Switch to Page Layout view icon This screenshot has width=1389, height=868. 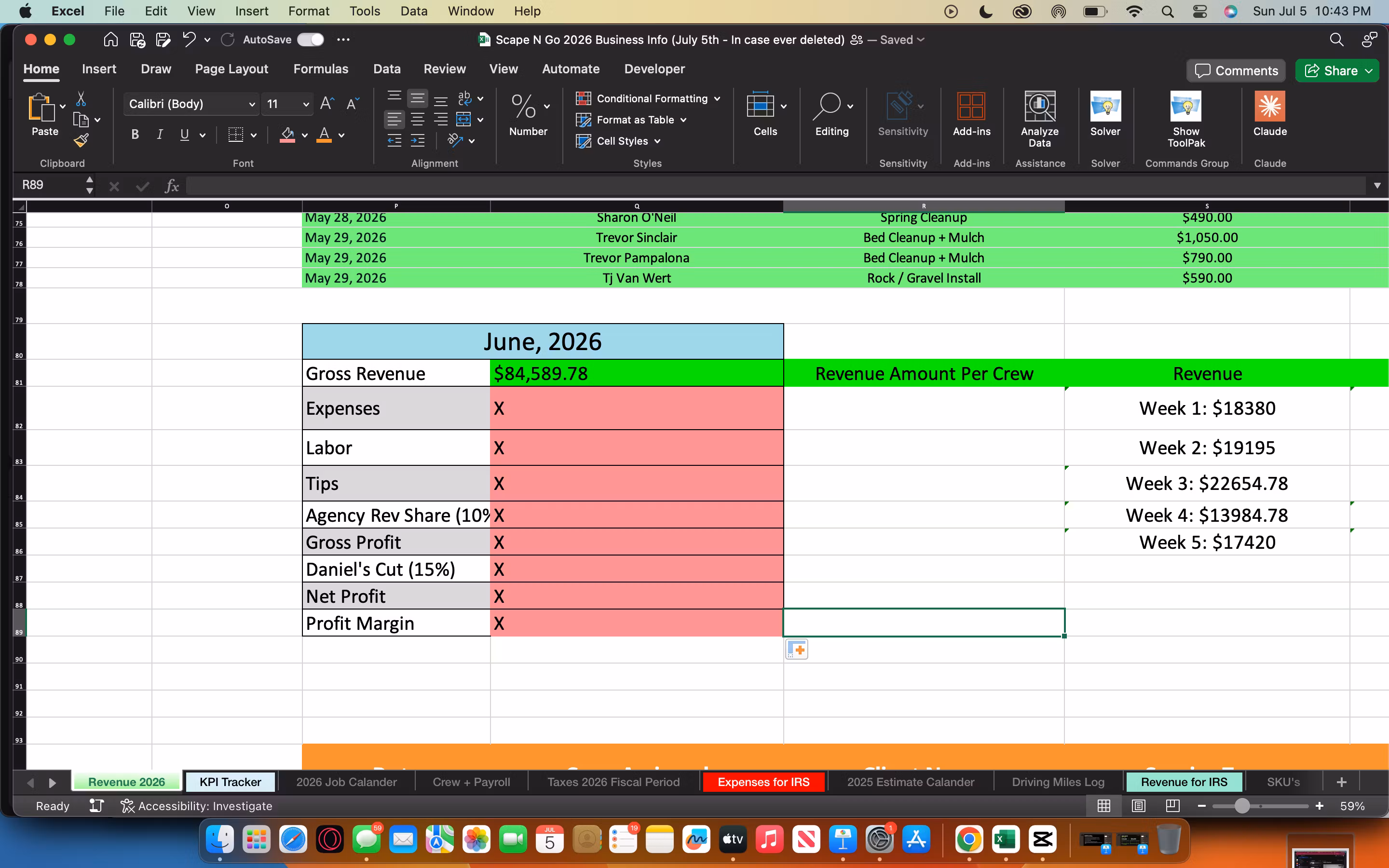coord(1138,806)
